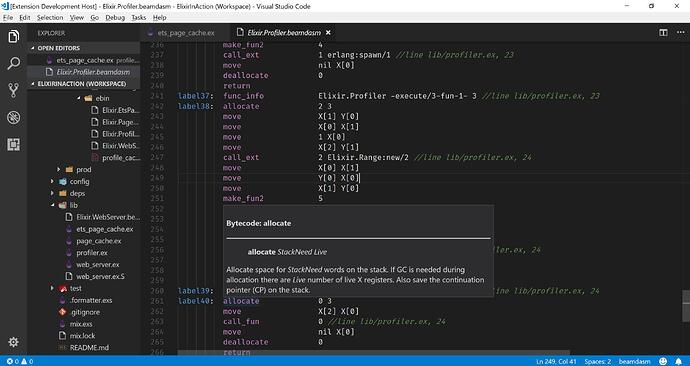Screen dimensions: 690x366
Task: Expand the prod folder
Action: [84, 169]
